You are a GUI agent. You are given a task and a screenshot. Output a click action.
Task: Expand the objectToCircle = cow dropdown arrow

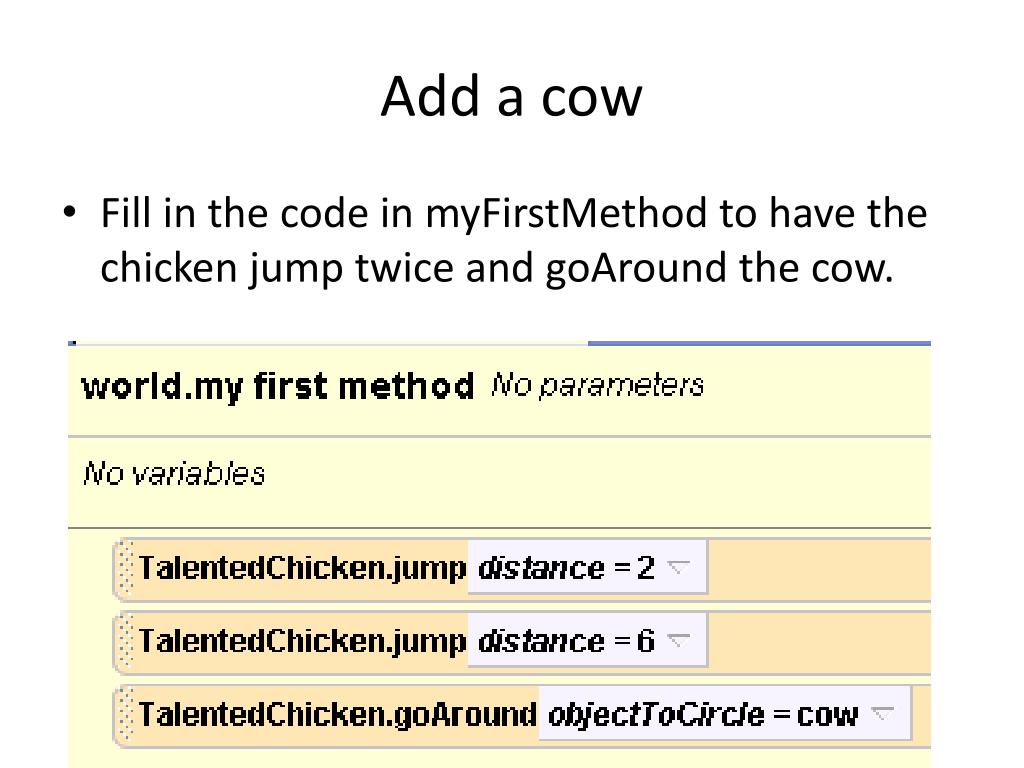(882, 714)
